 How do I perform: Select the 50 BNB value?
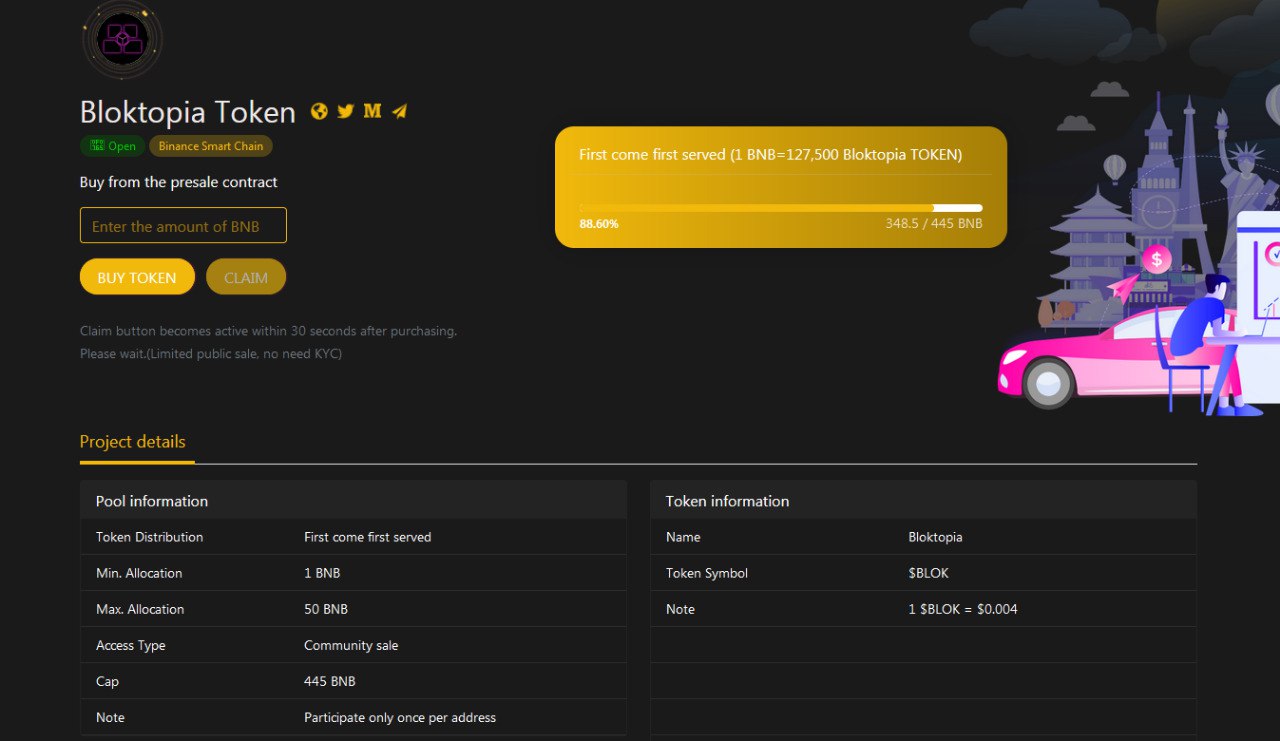(x=326, y=609)
